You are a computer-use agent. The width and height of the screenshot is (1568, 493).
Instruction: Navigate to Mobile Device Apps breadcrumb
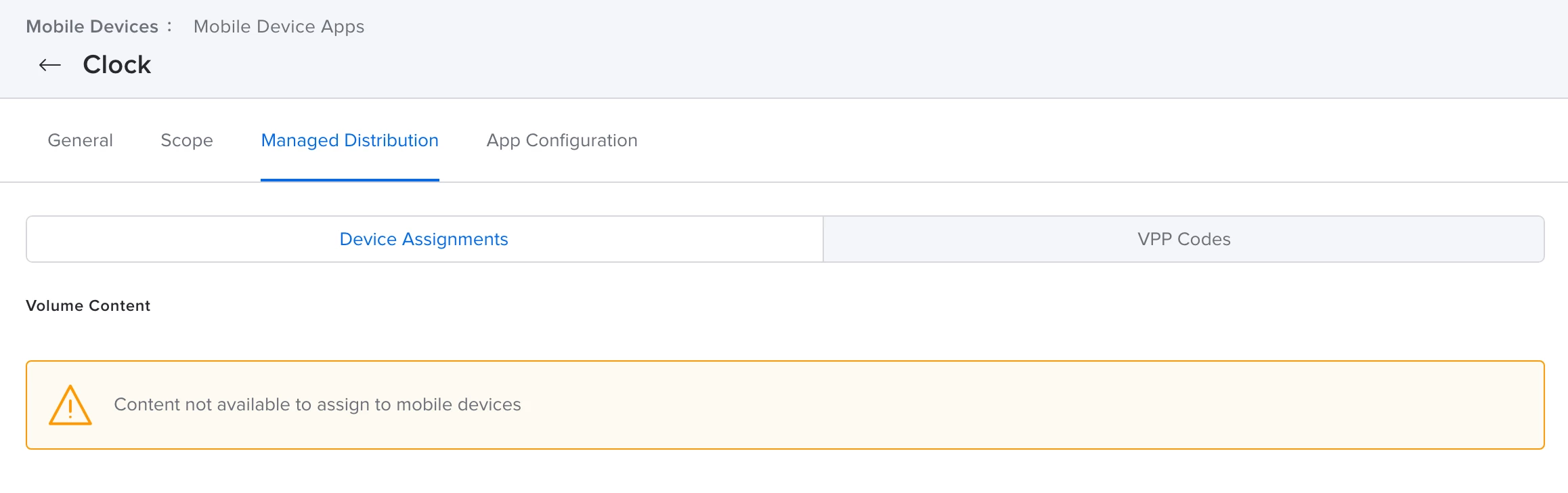(279, 26)
